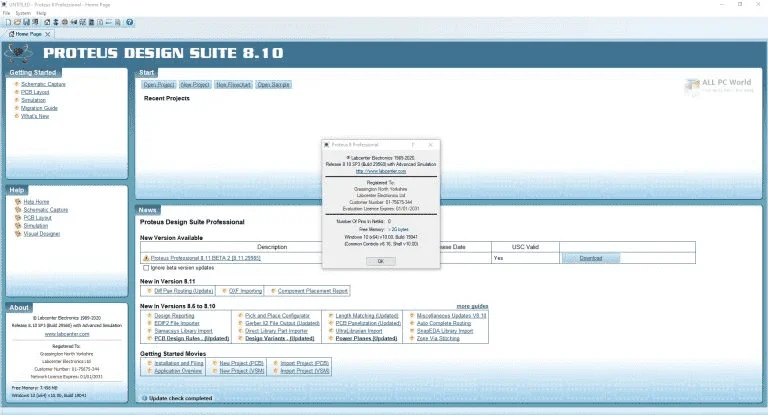Open Simulation link under Getting Started

(x=33, y=100)
